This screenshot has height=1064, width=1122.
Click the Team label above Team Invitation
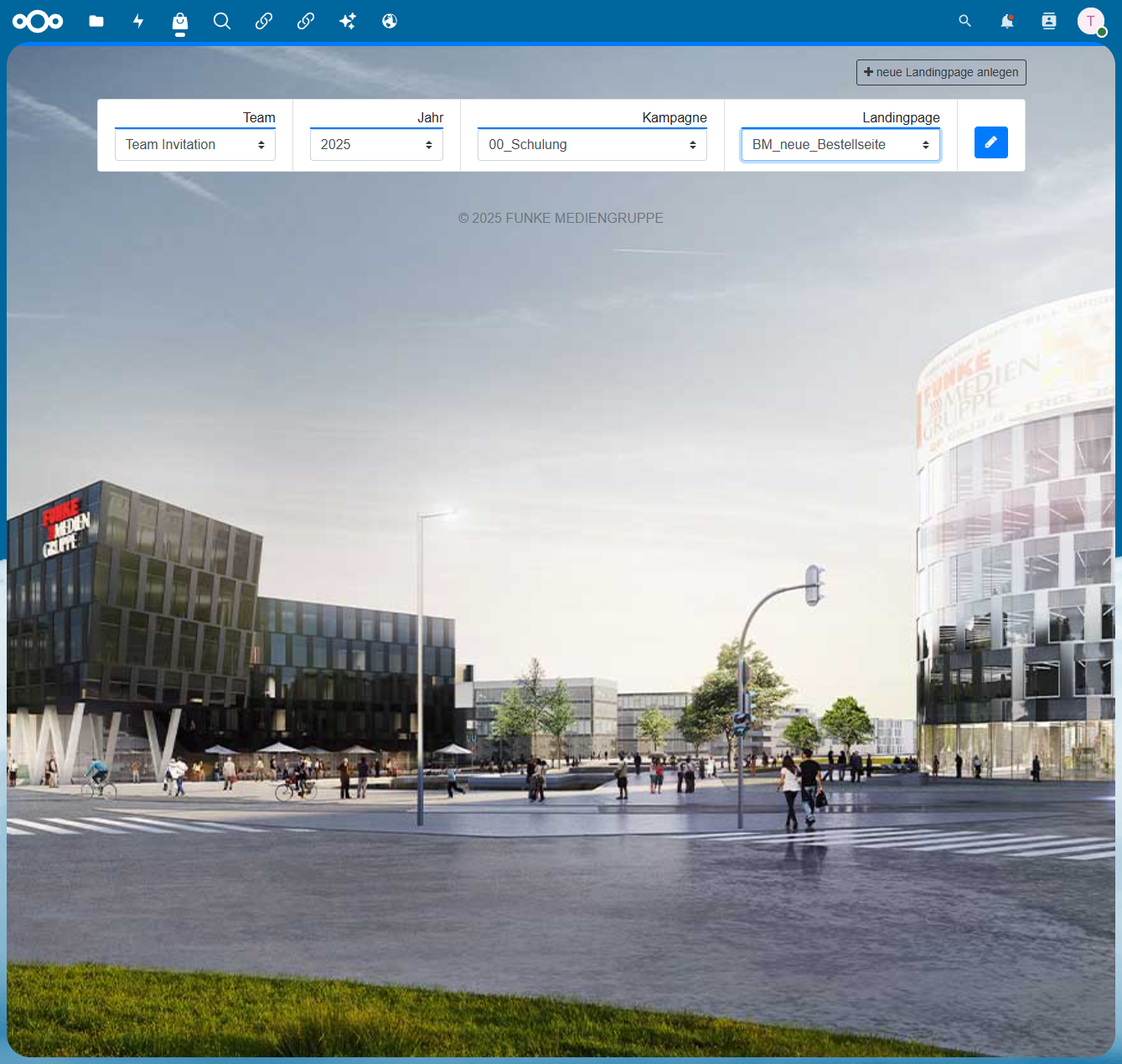[x=259, y=117]
